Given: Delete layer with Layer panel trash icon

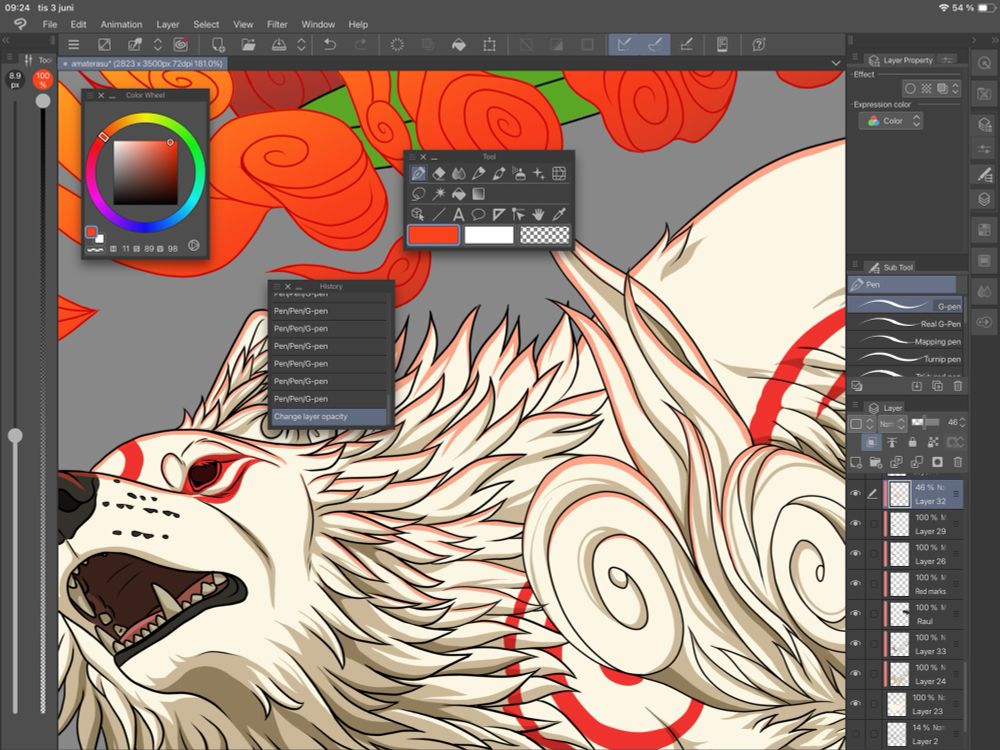Looking at the screenshot, I should coord(957,462).
